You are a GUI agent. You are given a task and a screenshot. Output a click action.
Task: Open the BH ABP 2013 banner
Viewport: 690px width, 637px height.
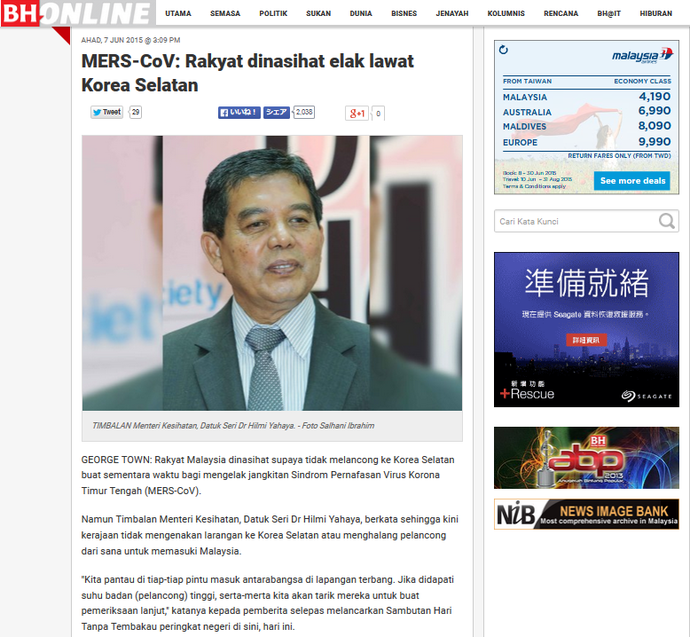(x=586, y=458)
